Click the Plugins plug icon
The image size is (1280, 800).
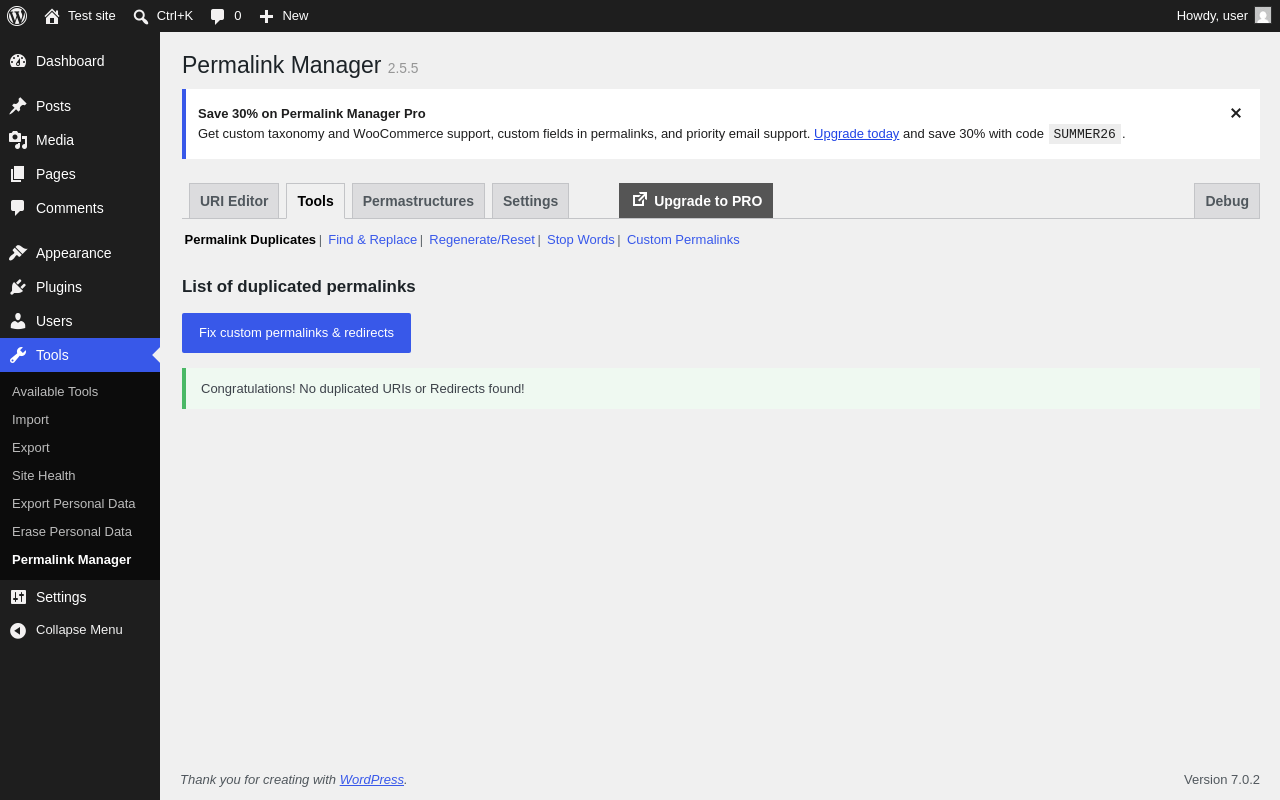[x=18, y=287]
